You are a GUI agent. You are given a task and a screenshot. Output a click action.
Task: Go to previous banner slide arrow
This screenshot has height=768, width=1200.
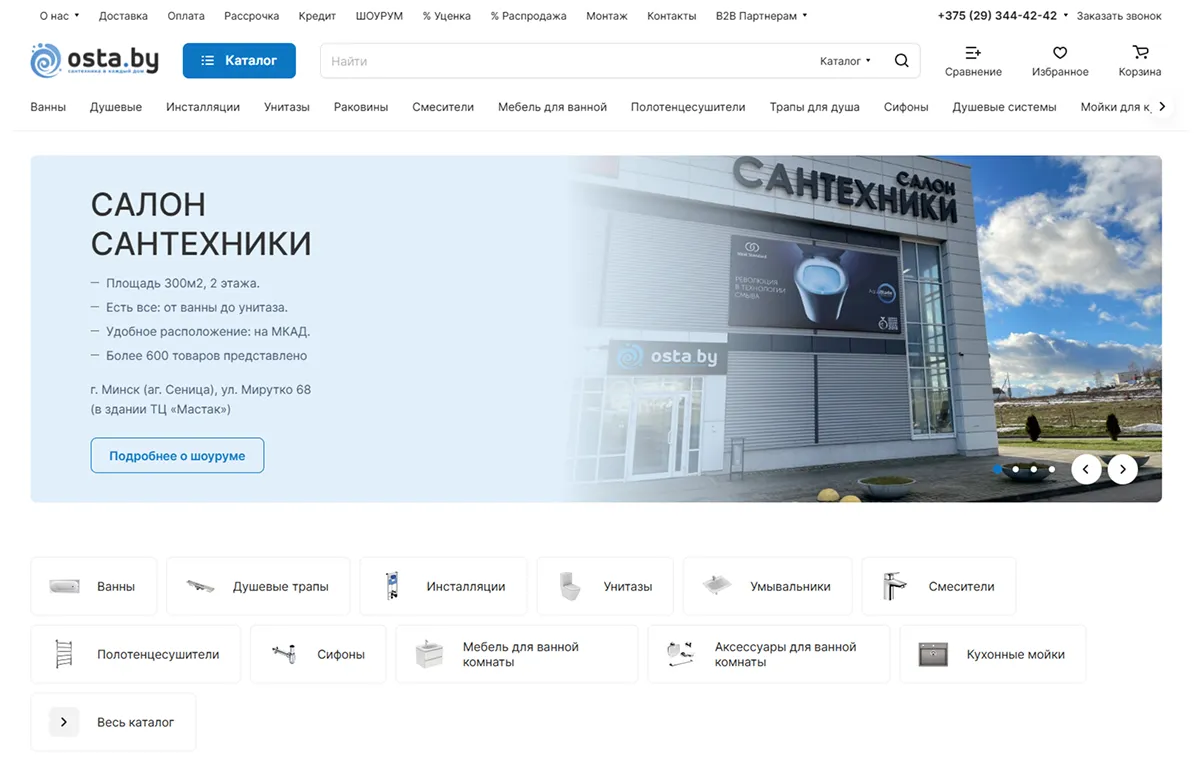click(1086, 469)
